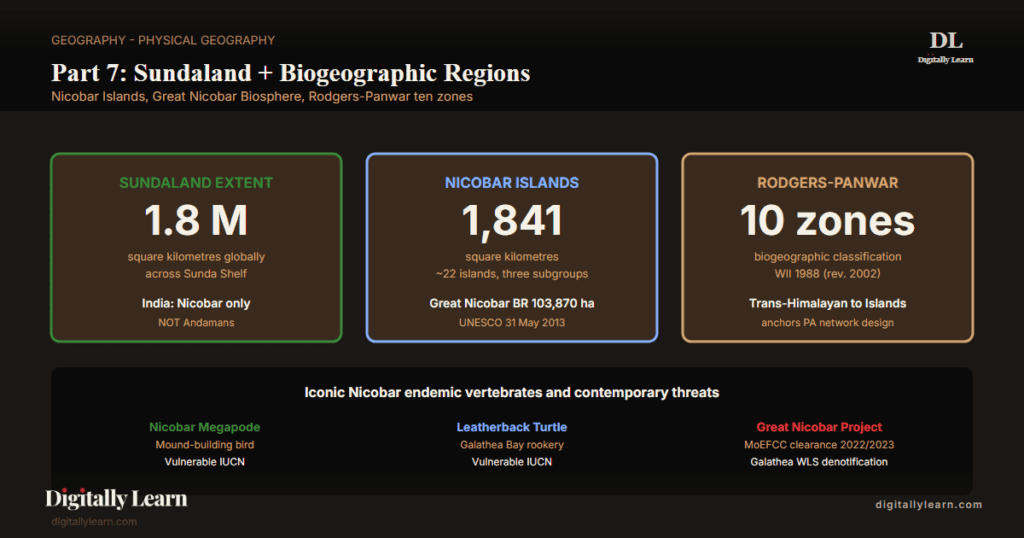Screen dimensions: 1024x538
Task: Click 'square kilometres globally' text
Action: click(196, 257)
